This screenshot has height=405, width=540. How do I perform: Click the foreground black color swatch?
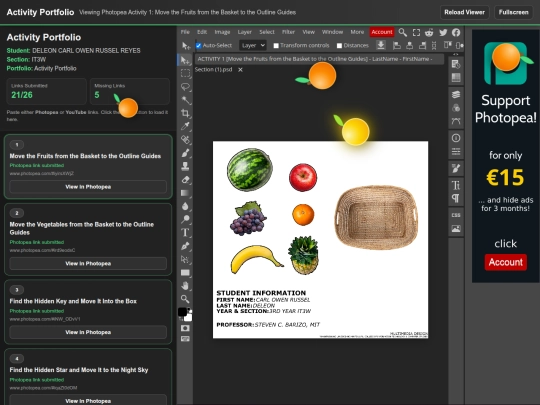click(x=183, y=312)
